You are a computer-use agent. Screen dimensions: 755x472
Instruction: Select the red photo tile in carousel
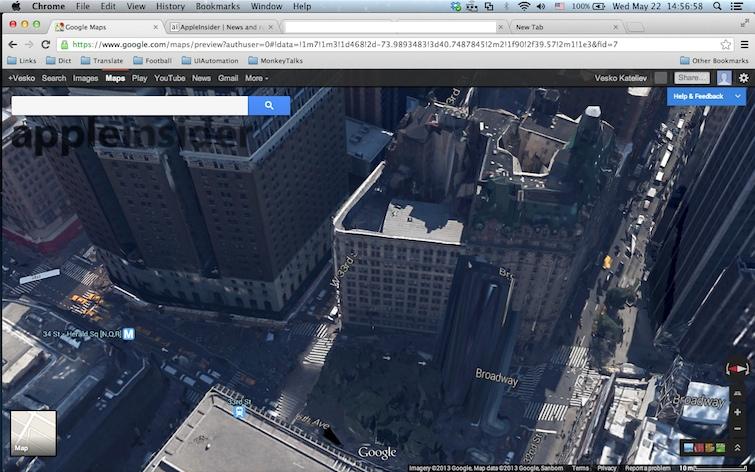click(699, 448)
